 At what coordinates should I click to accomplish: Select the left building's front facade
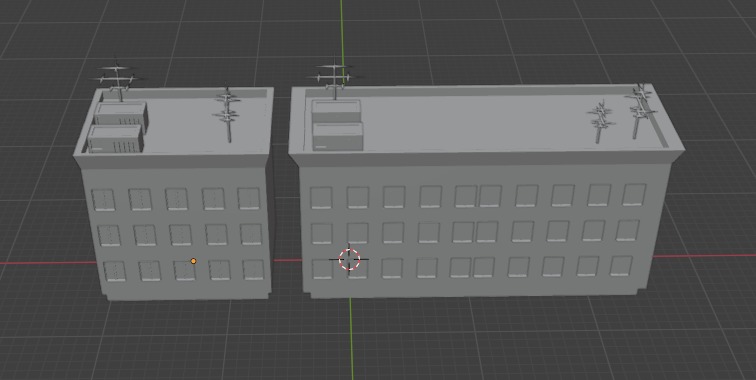pyautogui.click(x=177, y=234)
